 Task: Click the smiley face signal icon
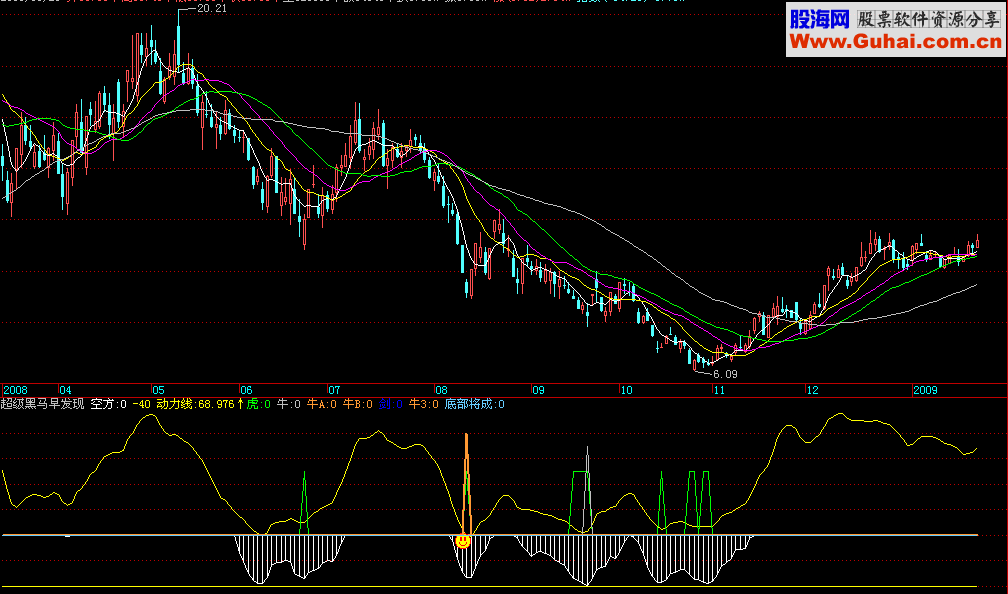[462, 541]
